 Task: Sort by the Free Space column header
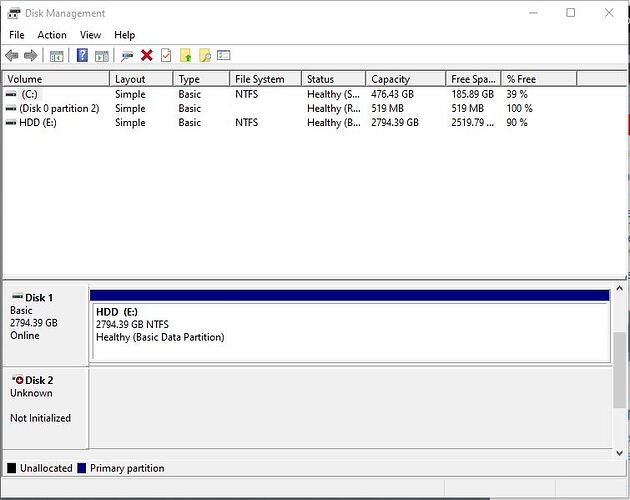(473, 79)
